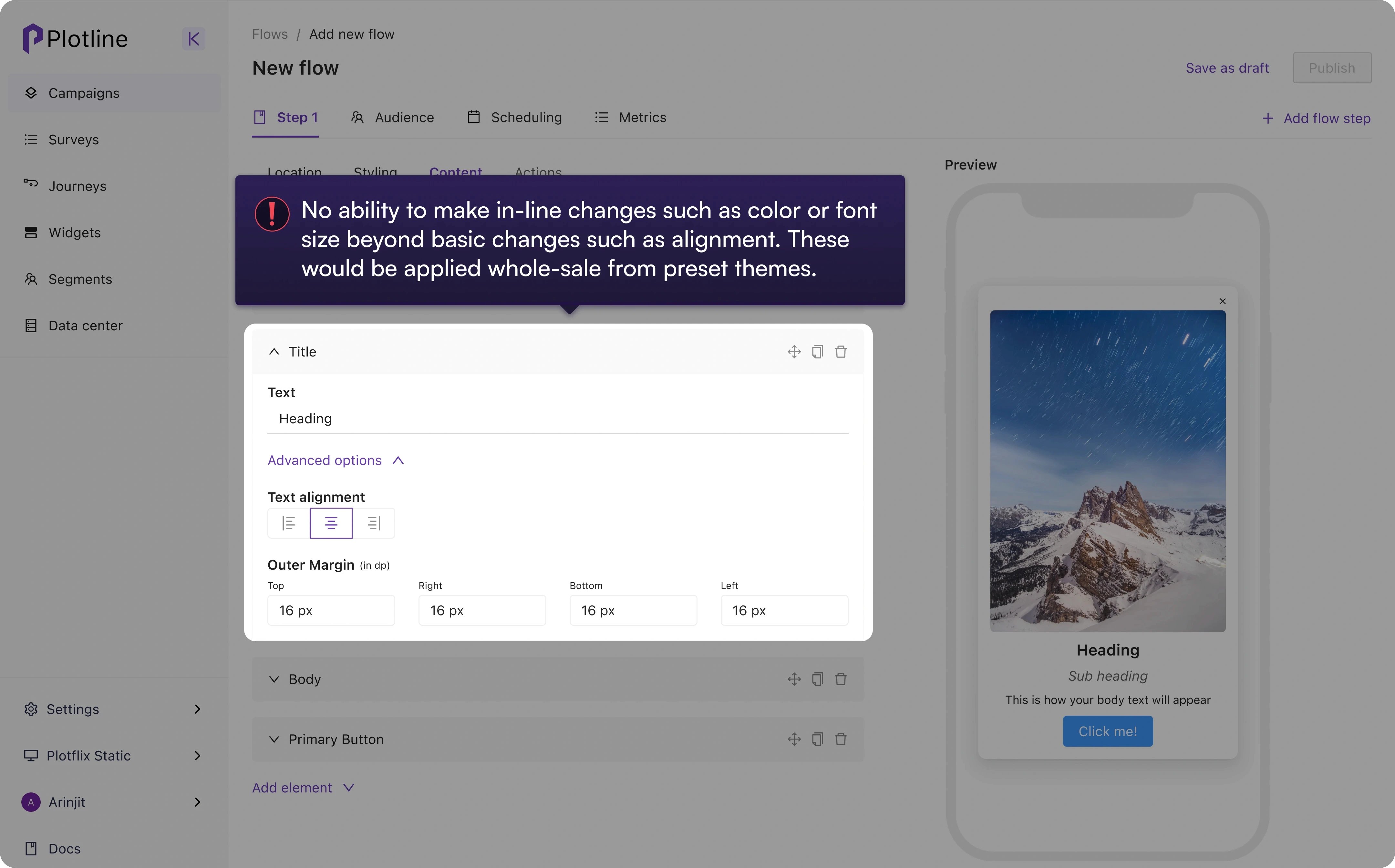Screen dimensions: 1395x868
Task: Open the Add element dropdown
Action: coord(303,788)
